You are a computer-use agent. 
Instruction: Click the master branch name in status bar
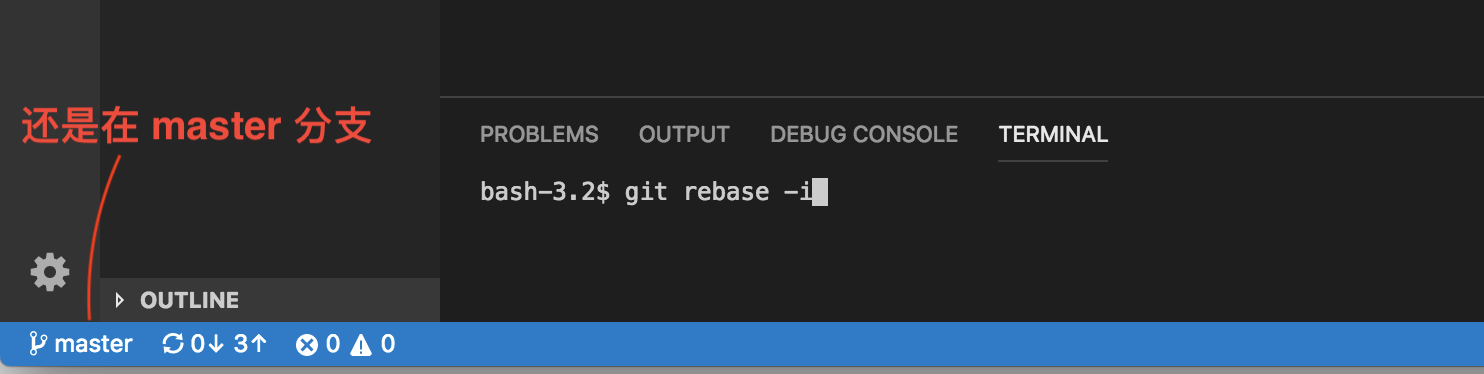coord(94,345)
